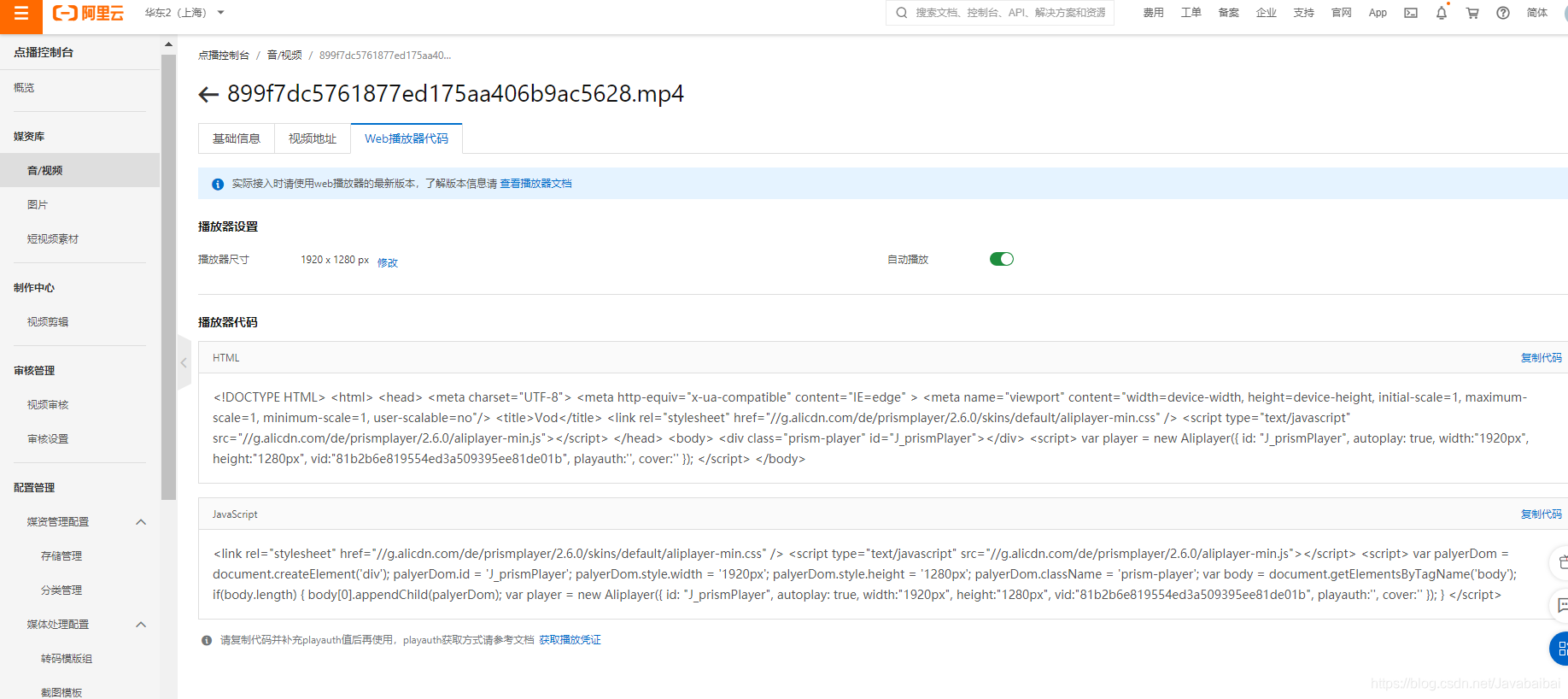
Task: Open the 企业 menu
Action: pyautogui.click(x=1267, y=13)
